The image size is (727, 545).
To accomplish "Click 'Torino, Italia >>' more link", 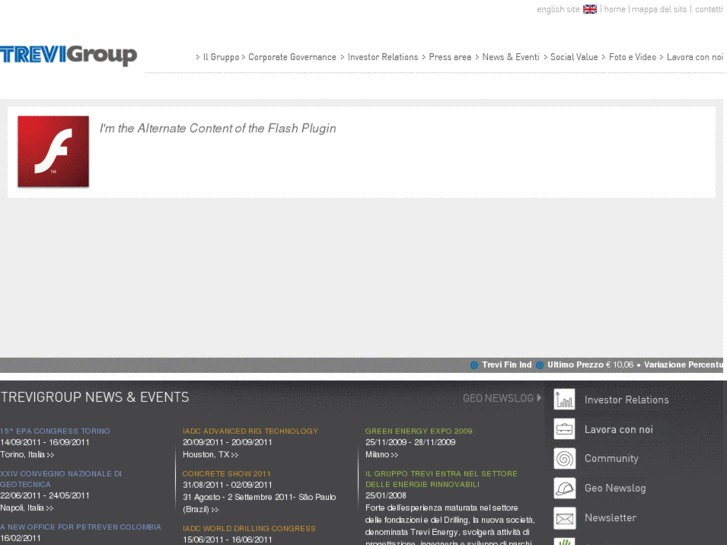I will tap(27, 455).
